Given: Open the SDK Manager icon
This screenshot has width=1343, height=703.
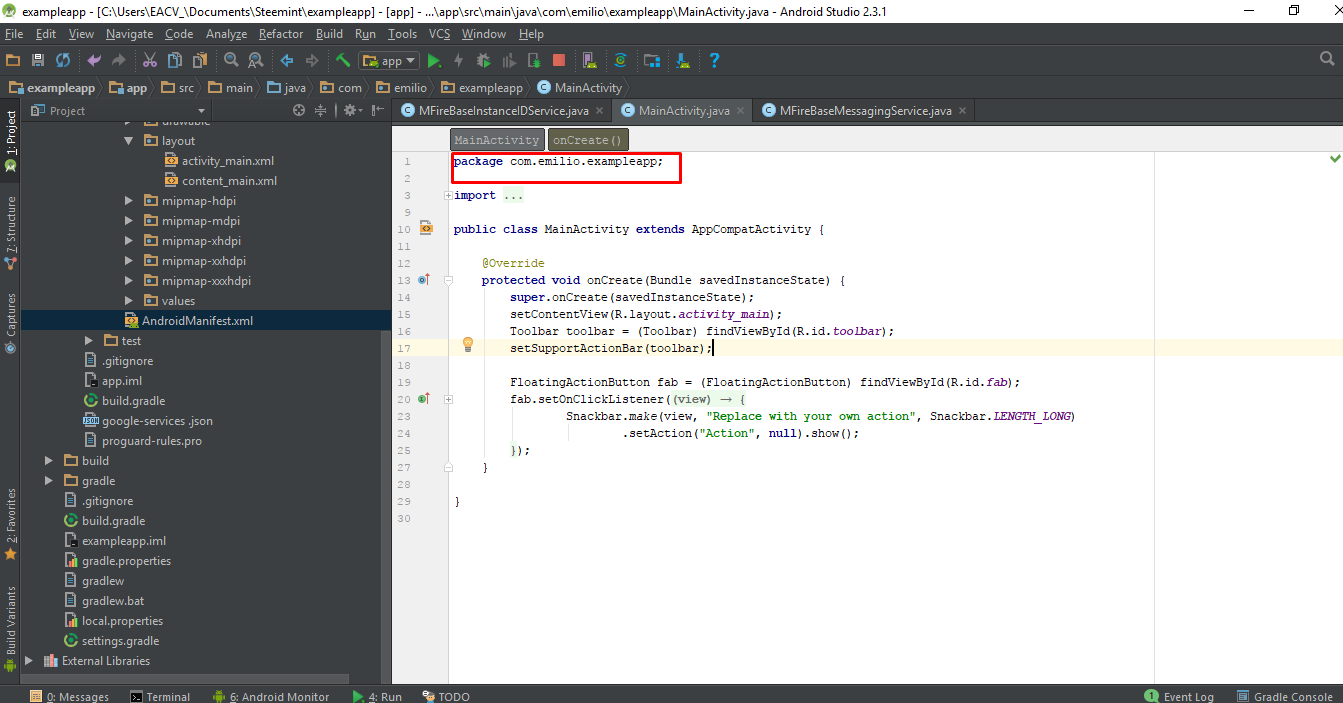Looking at the screenshot, I should point(683,61).
